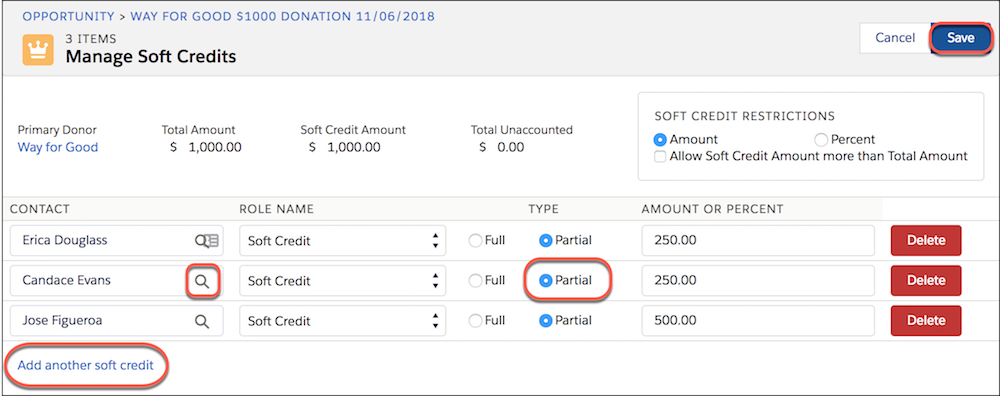The width and height of the screenshot is (1000, 396).
Task: Click the 500.00 amount field
Action: click(758, 321)
